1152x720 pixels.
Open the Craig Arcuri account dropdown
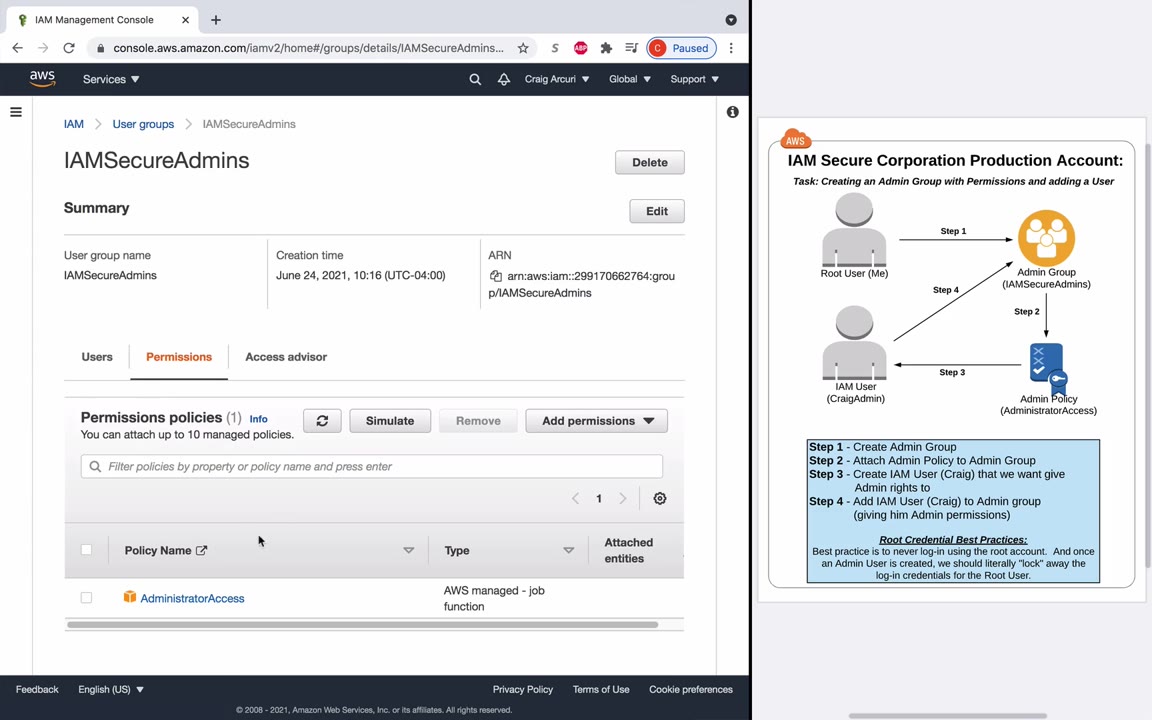coord(557,79)
